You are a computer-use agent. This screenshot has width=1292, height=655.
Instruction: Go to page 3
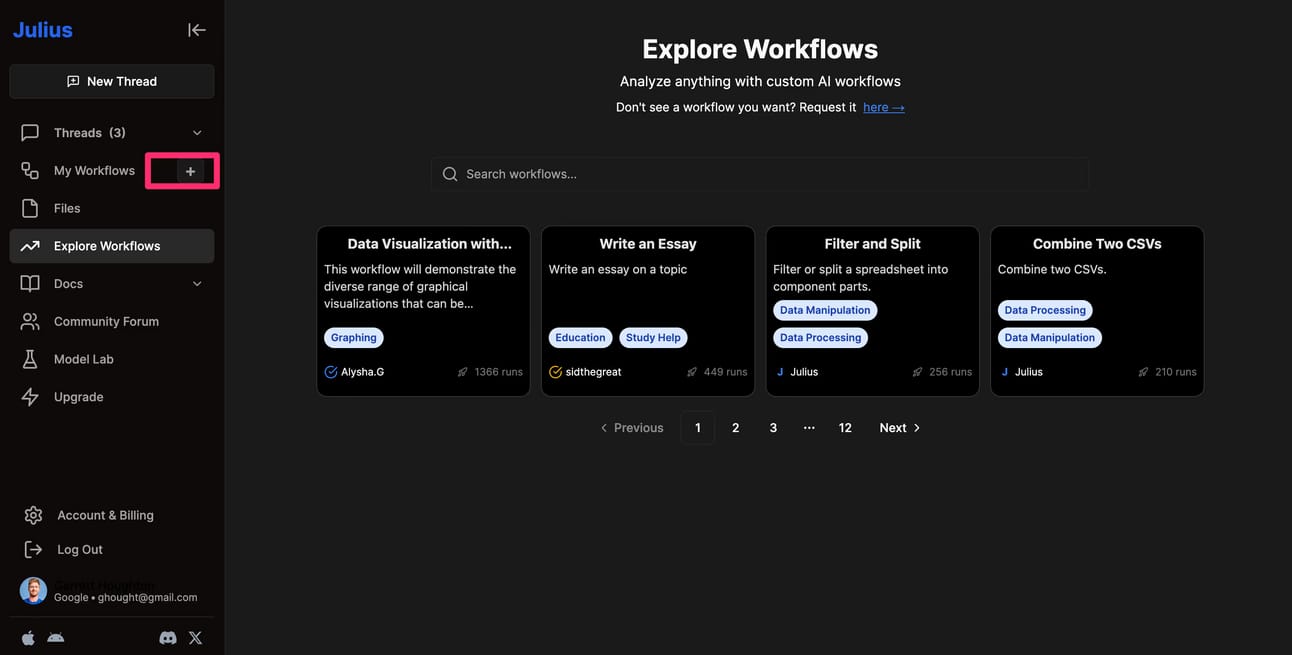773,428
